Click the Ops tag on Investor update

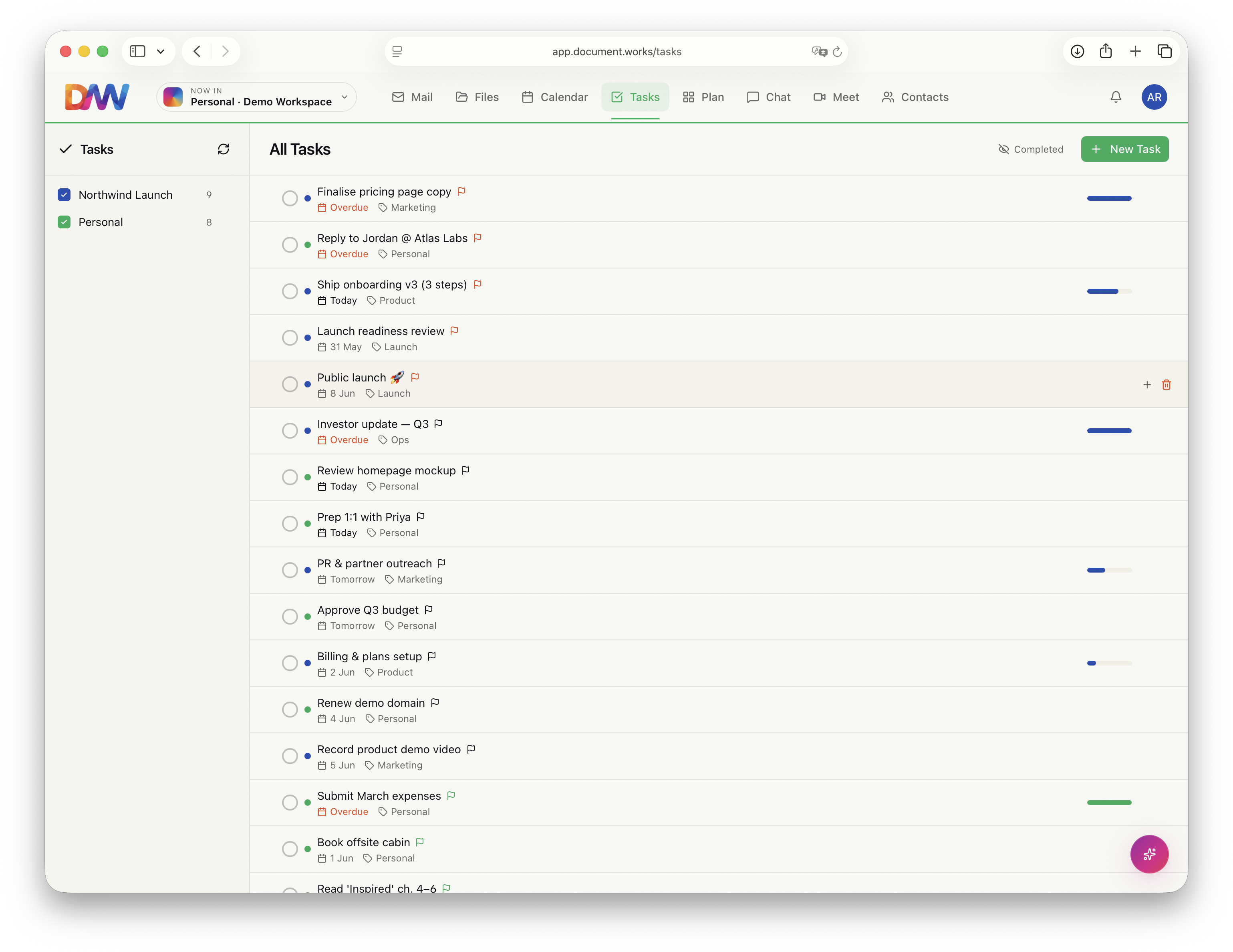pyautogui.click(x=394, y=440)
